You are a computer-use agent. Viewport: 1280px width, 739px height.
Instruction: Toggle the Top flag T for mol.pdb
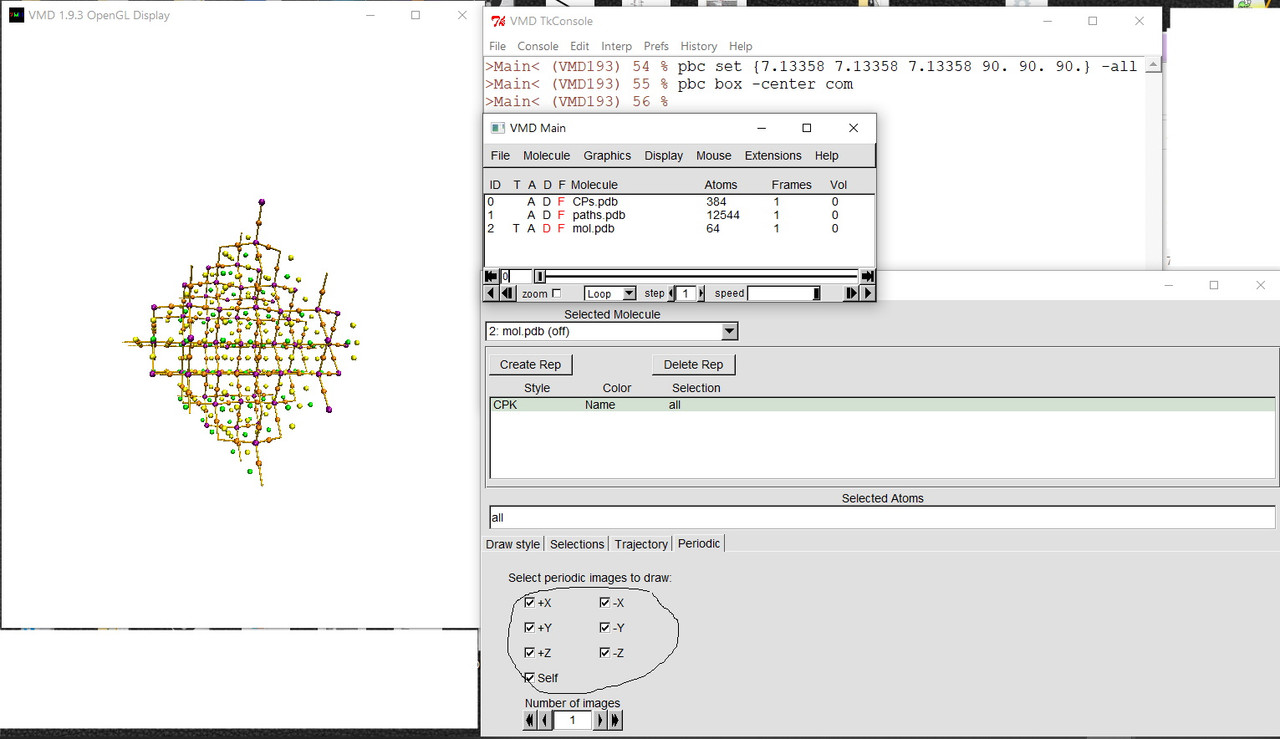point(517,228)
